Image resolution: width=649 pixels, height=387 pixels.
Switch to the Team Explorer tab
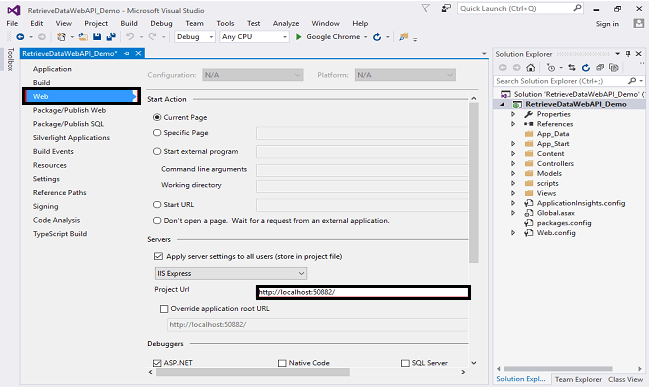pos(578,379)
